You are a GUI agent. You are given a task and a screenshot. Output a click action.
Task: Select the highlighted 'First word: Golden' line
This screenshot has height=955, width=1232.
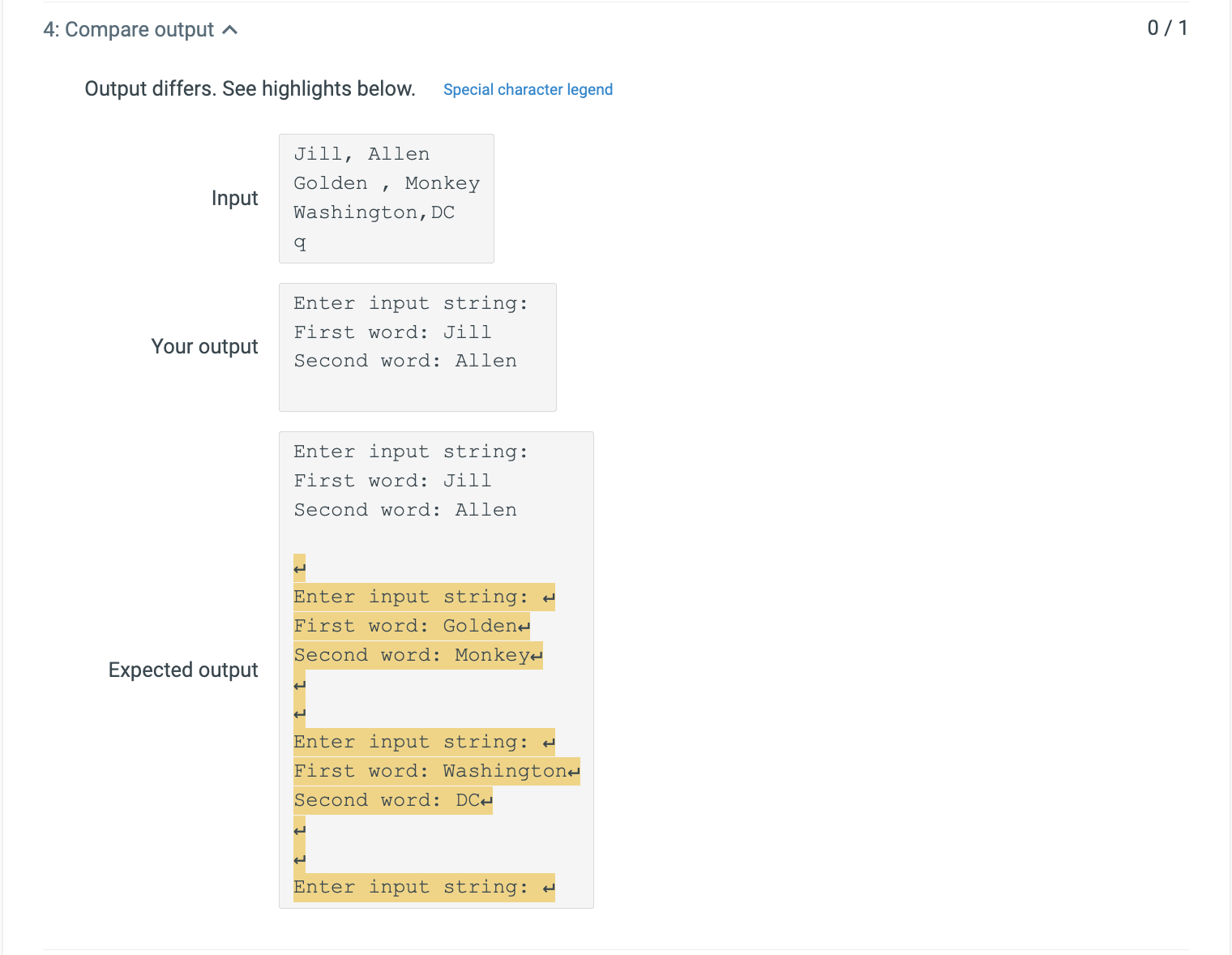pyautogui.click(x=405, y=626)
